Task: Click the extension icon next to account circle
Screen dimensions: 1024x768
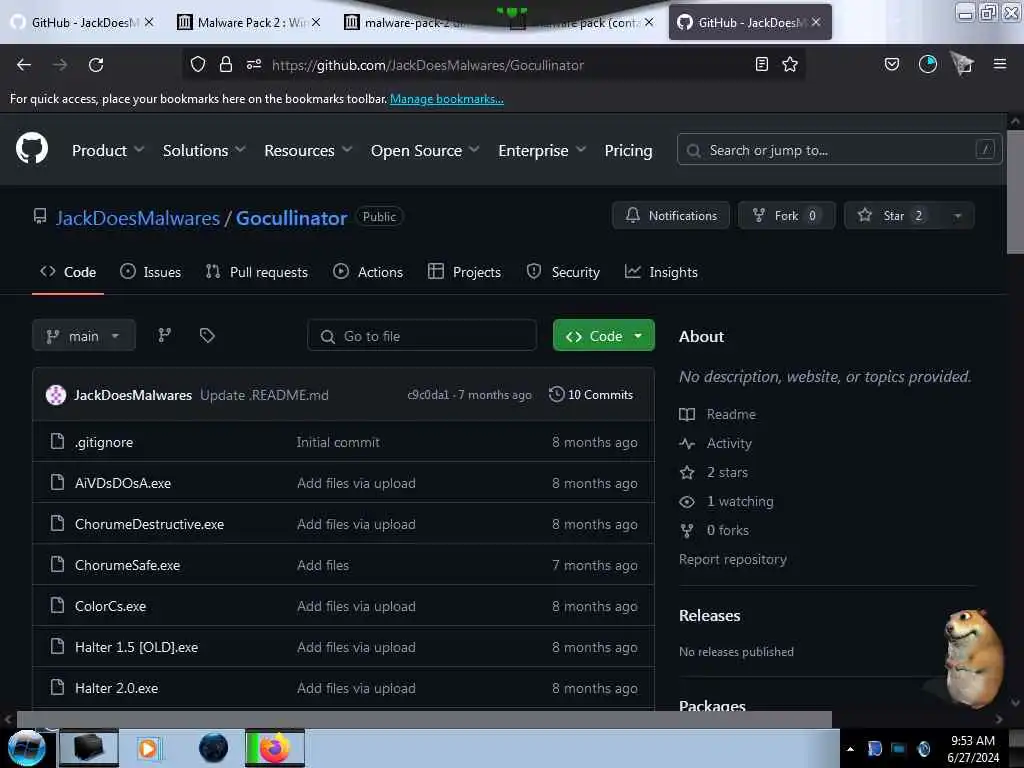Action: 963,64
